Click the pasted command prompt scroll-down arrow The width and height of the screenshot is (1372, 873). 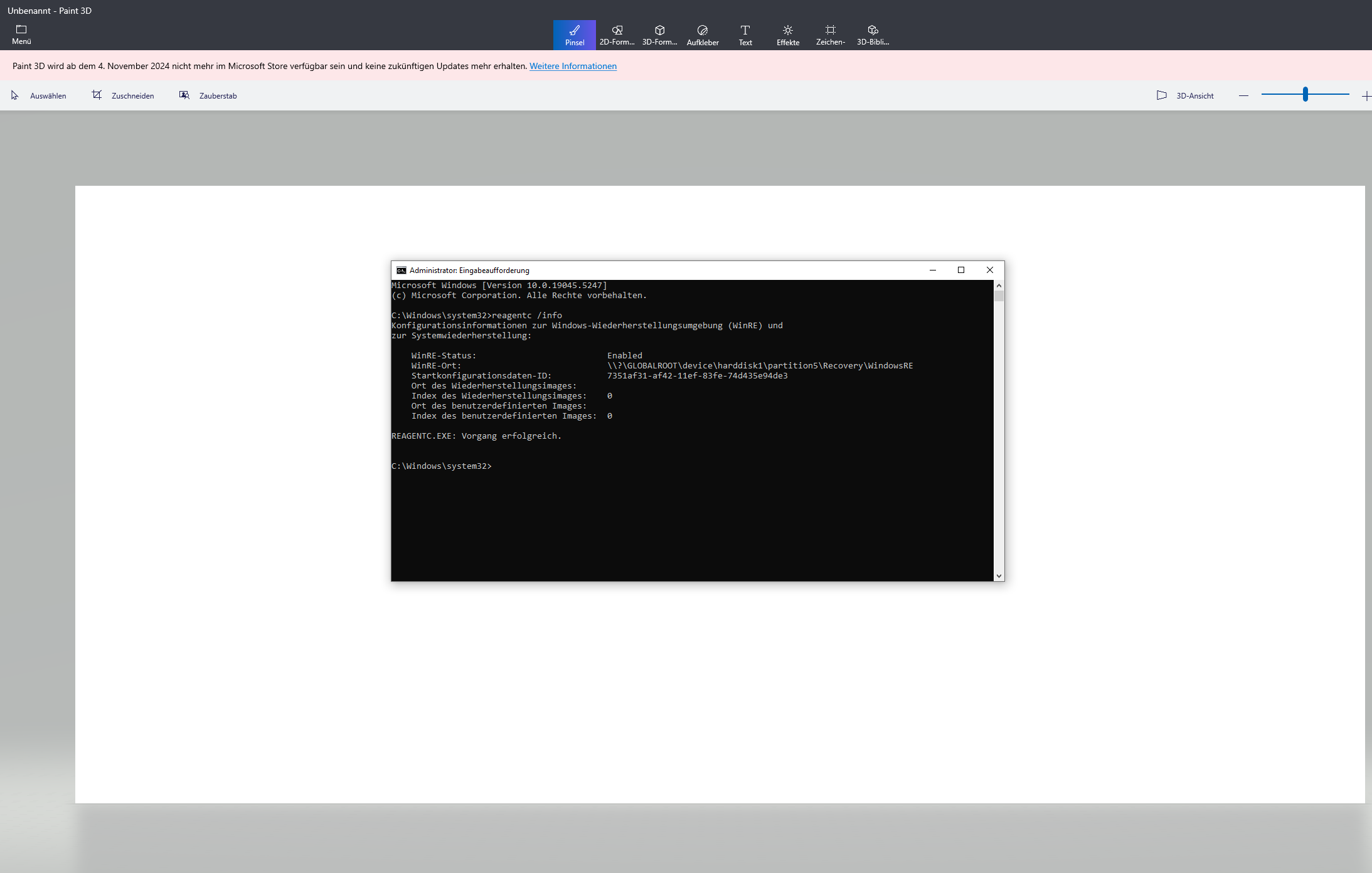(999, 576)
